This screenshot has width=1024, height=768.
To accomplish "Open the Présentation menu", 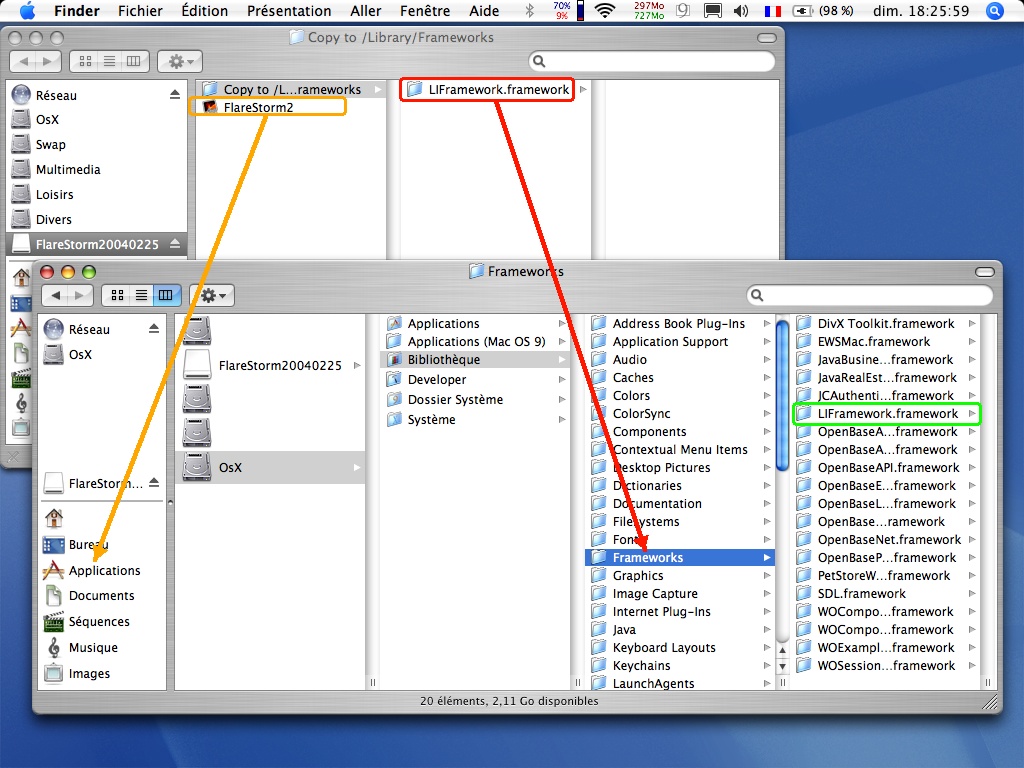I will click(x=289, y=10).
